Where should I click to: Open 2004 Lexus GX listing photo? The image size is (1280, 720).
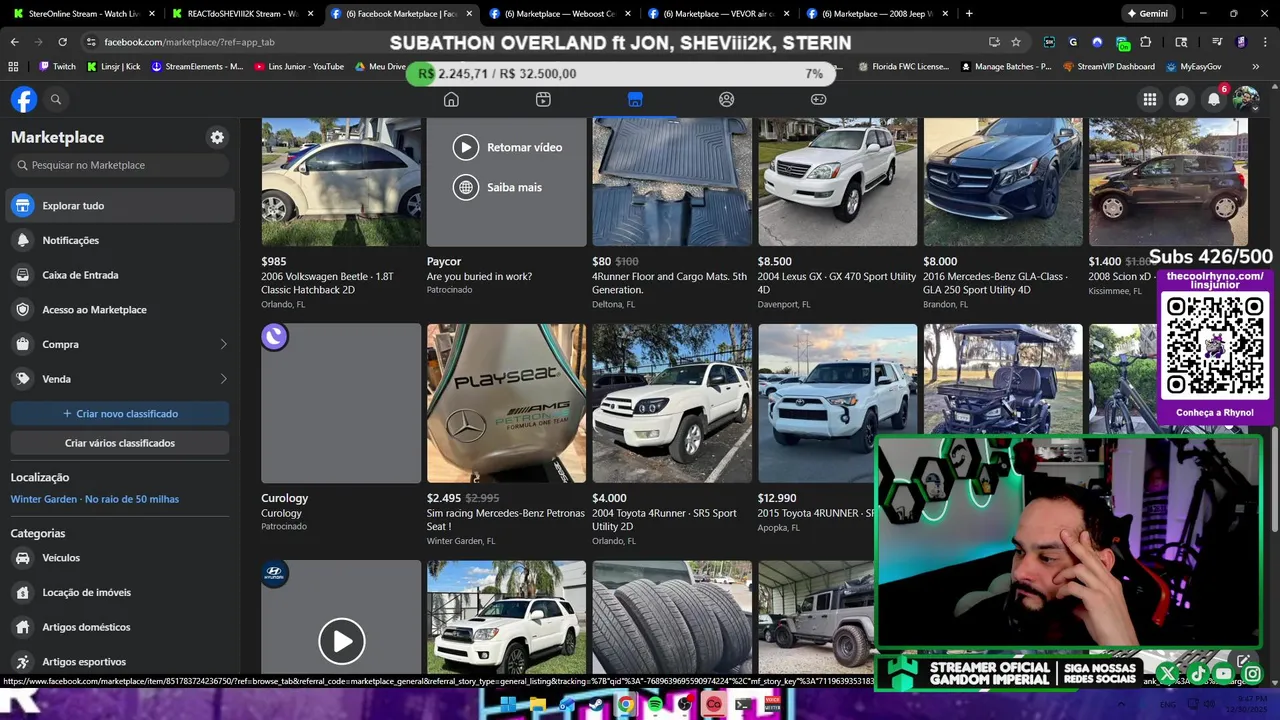click(837, 182)
